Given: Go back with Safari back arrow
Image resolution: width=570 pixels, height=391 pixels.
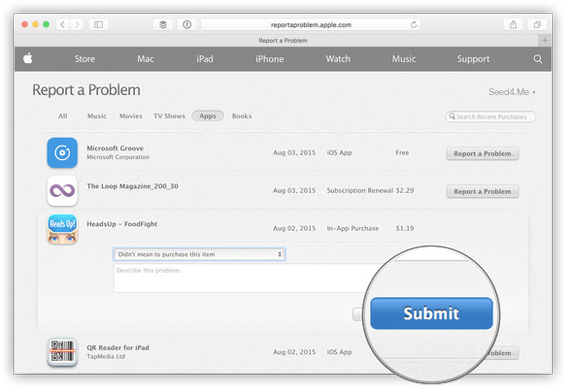Looking at the screenshot, I should 63,24.
